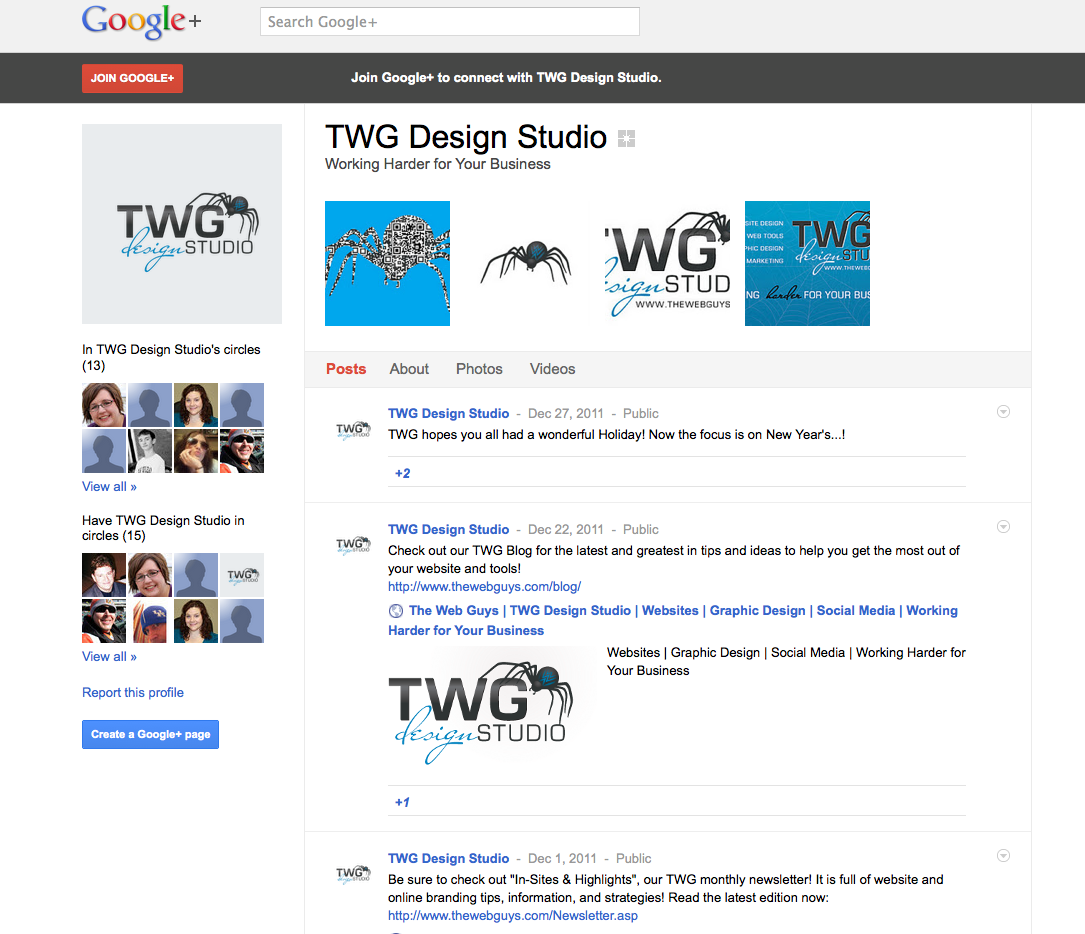1085x934 pixels.
Task: Click Report this profile link
Action: click(x=133, y=693)
